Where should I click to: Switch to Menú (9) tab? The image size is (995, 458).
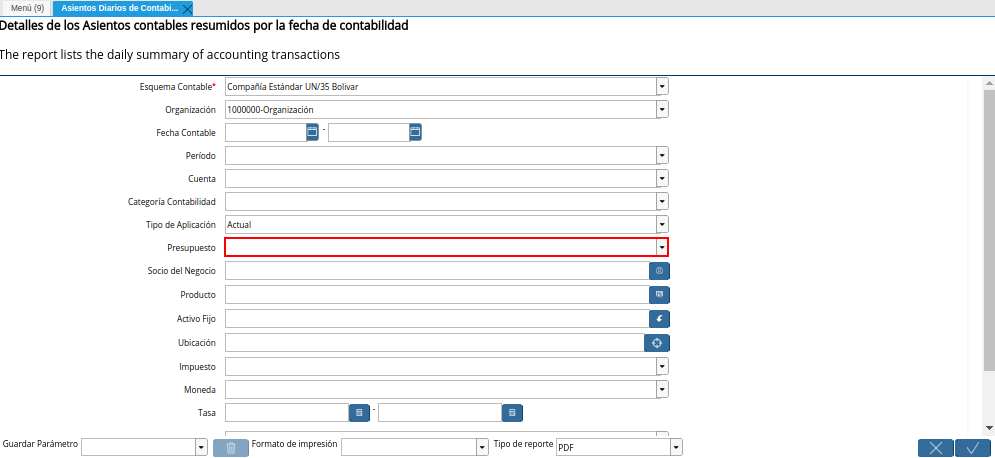coord(27,8)
